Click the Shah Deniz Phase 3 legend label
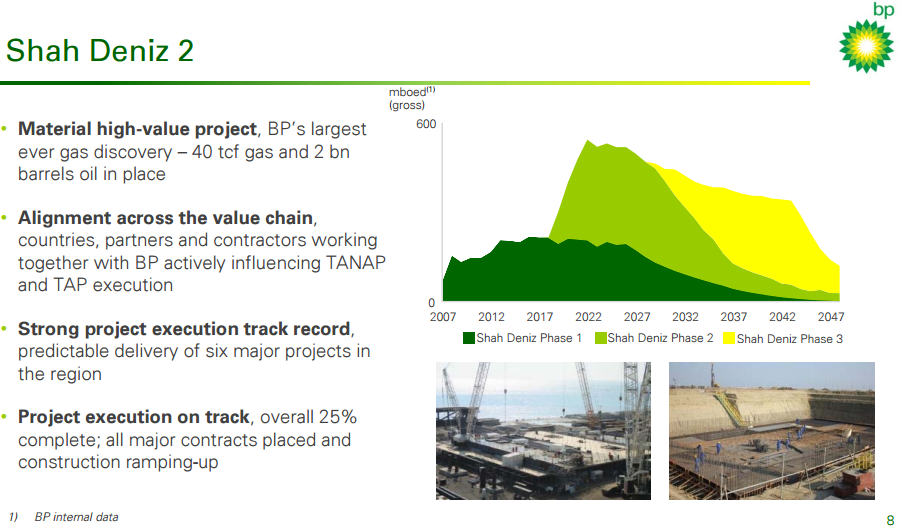 [790, 339]
